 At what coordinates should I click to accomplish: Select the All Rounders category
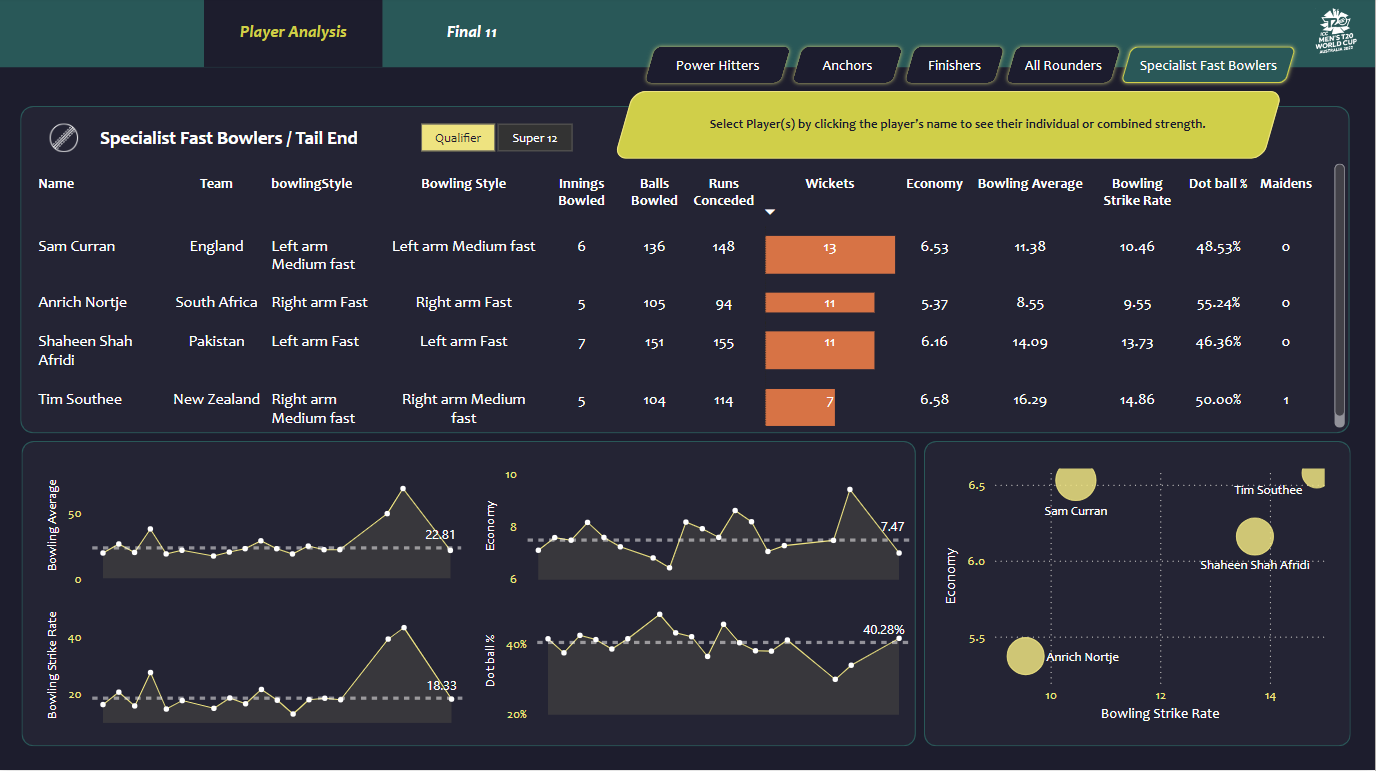click(1062, 64)
